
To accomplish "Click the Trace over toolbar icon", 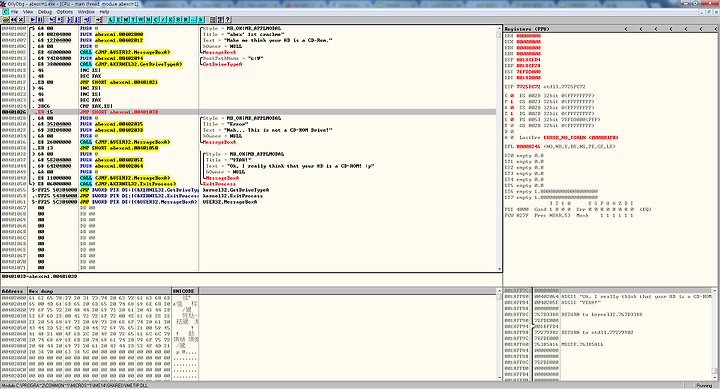I will pos(78,20).
